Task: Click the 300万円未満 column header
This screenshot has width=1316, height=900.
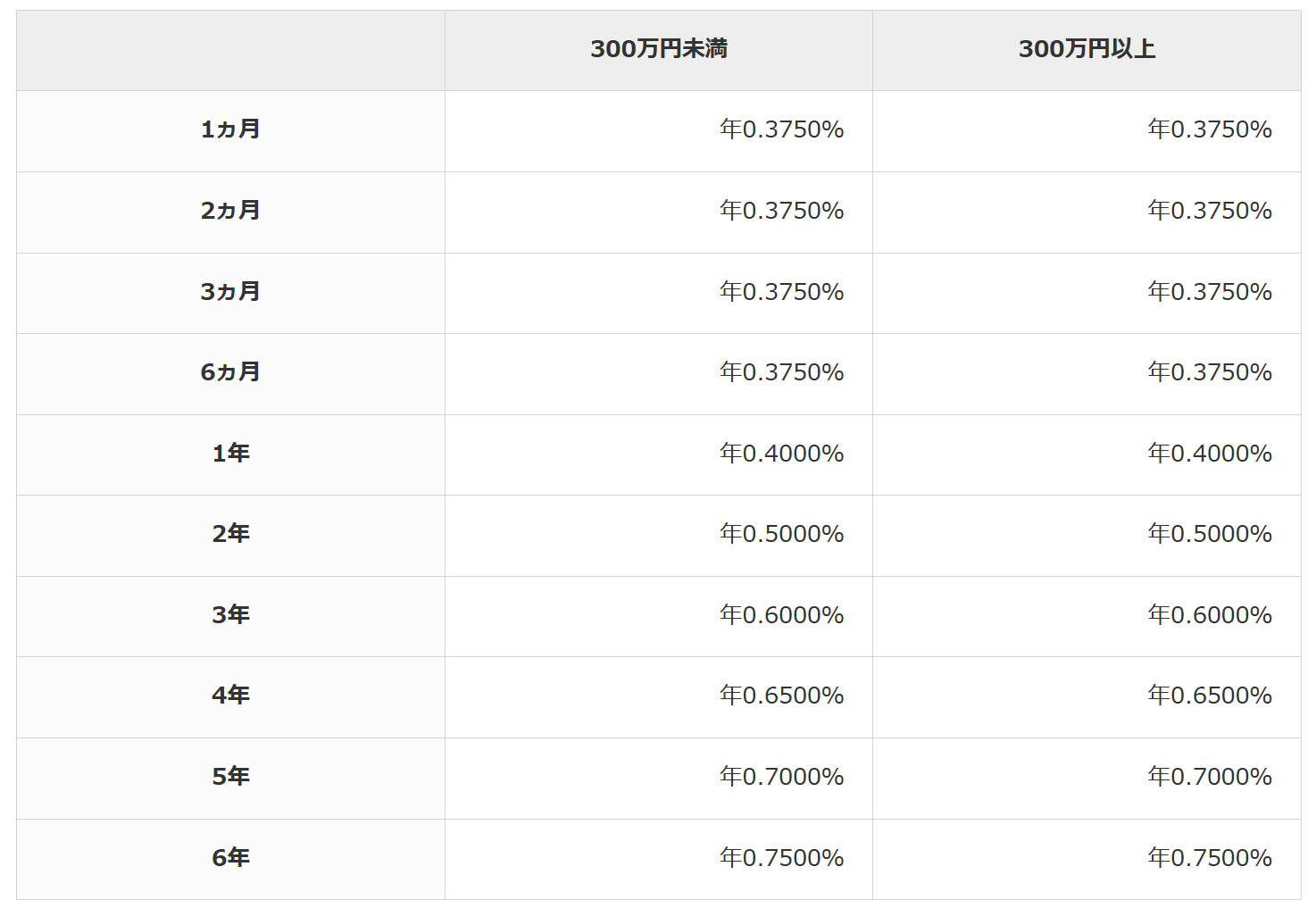Action: [659, 49]
